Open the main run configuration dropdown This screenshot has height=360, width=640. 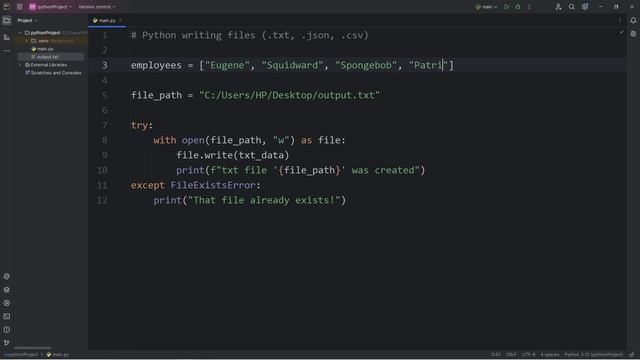pyautogui.click(x=486, y=7)
